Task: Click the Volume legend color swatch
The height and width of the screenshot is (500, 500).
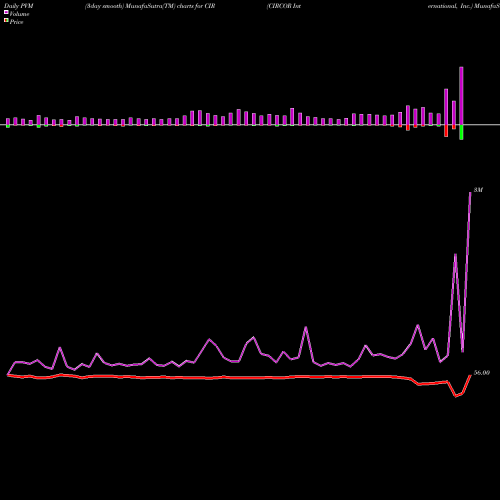Action: (6, 12)
